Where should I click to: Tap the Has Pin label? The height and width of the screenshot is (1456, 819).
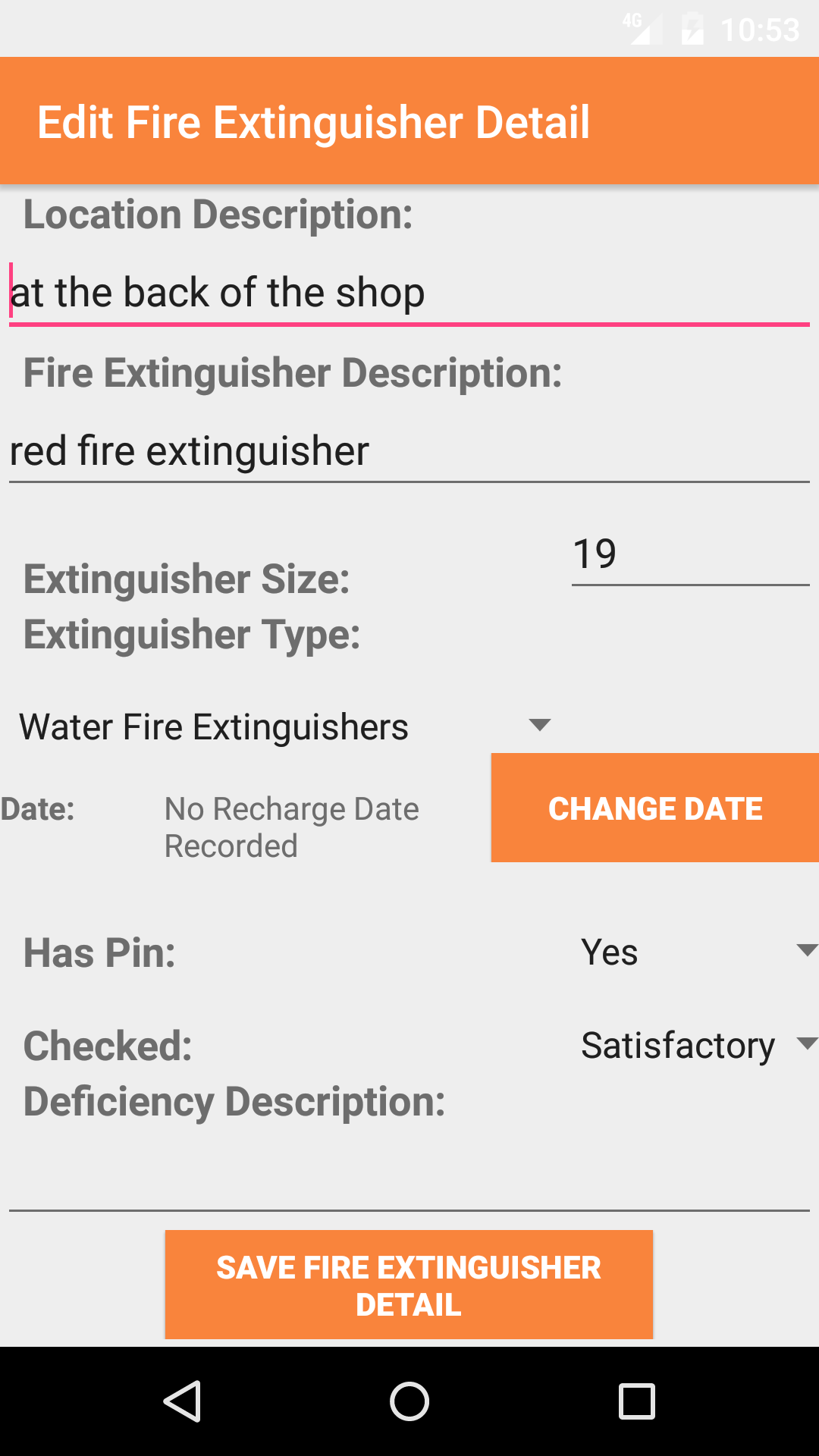tap(99, 952)
